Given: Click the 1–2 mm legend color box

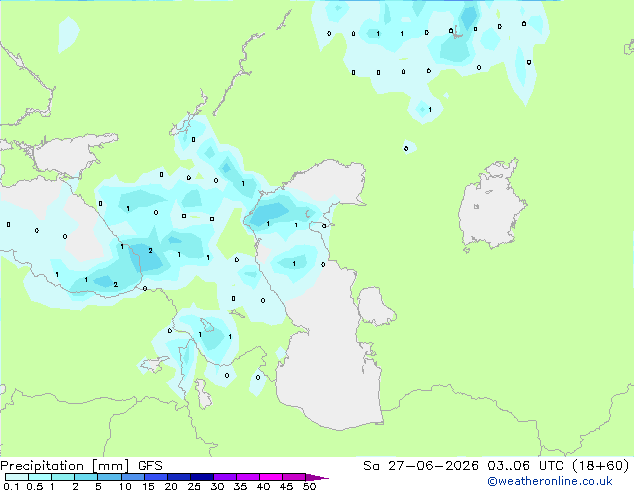Looking at the screenshot, I should click(x=63, y=477).
